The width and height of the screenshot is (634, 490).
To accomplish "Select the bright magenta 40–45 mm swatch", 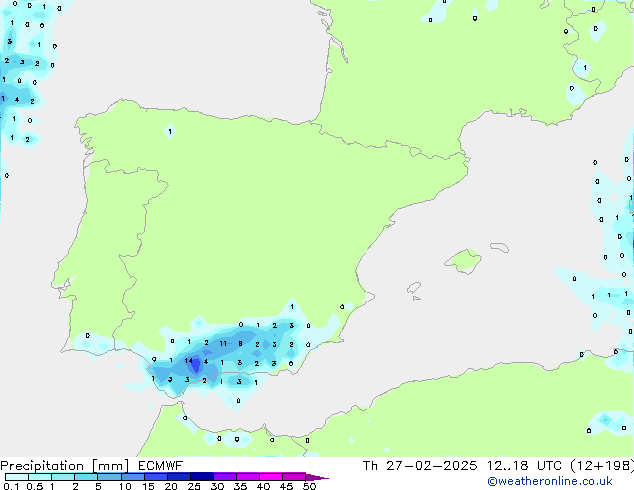I will point(271,477).
